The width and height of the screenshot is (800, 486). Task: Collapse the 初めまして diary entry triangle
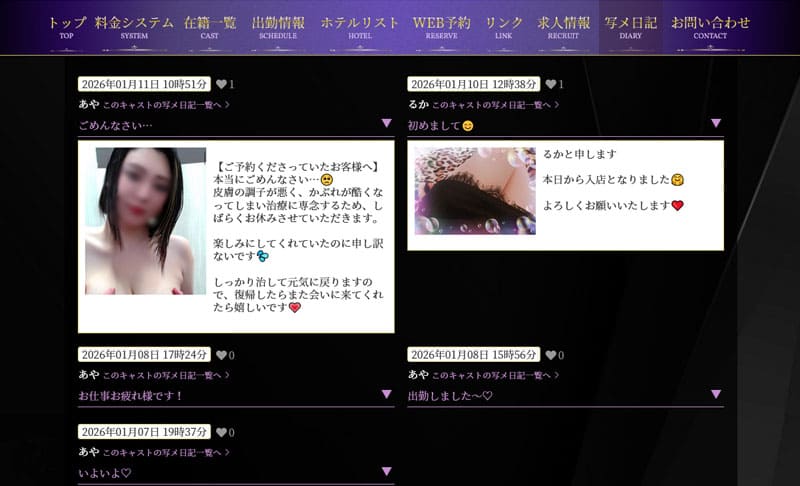(716, 123)
